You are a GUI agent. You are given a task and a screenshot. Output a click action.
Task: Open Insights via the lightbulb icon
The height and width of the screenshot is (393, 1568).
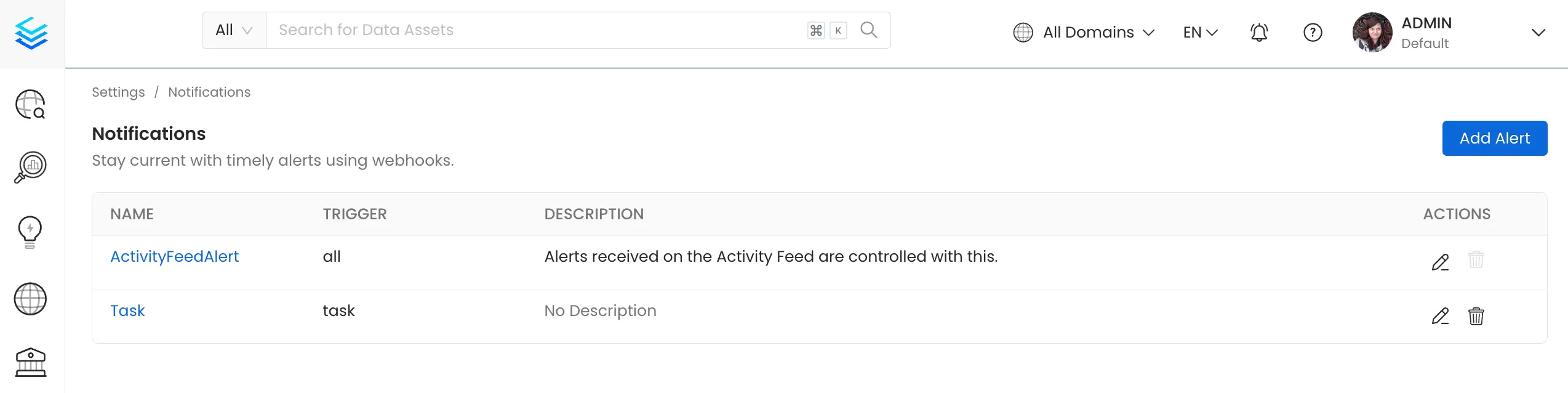(29, 231)
